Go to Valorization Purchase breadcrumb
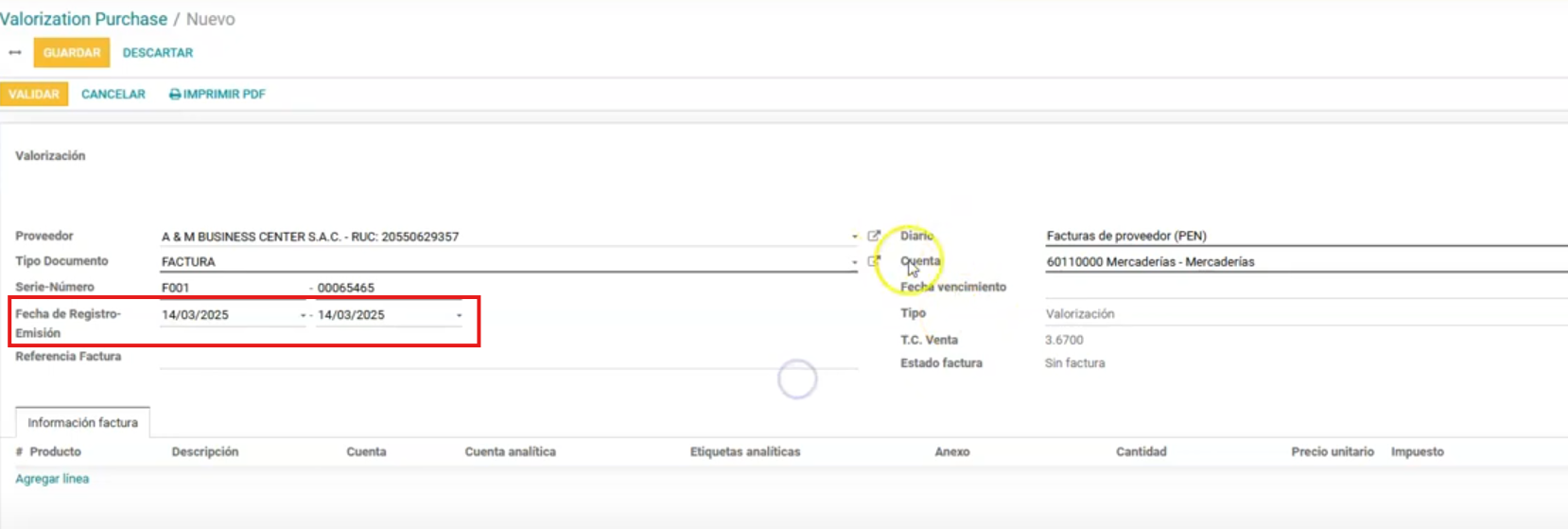Screen dimensions: 1568x529 pos(83,19)
